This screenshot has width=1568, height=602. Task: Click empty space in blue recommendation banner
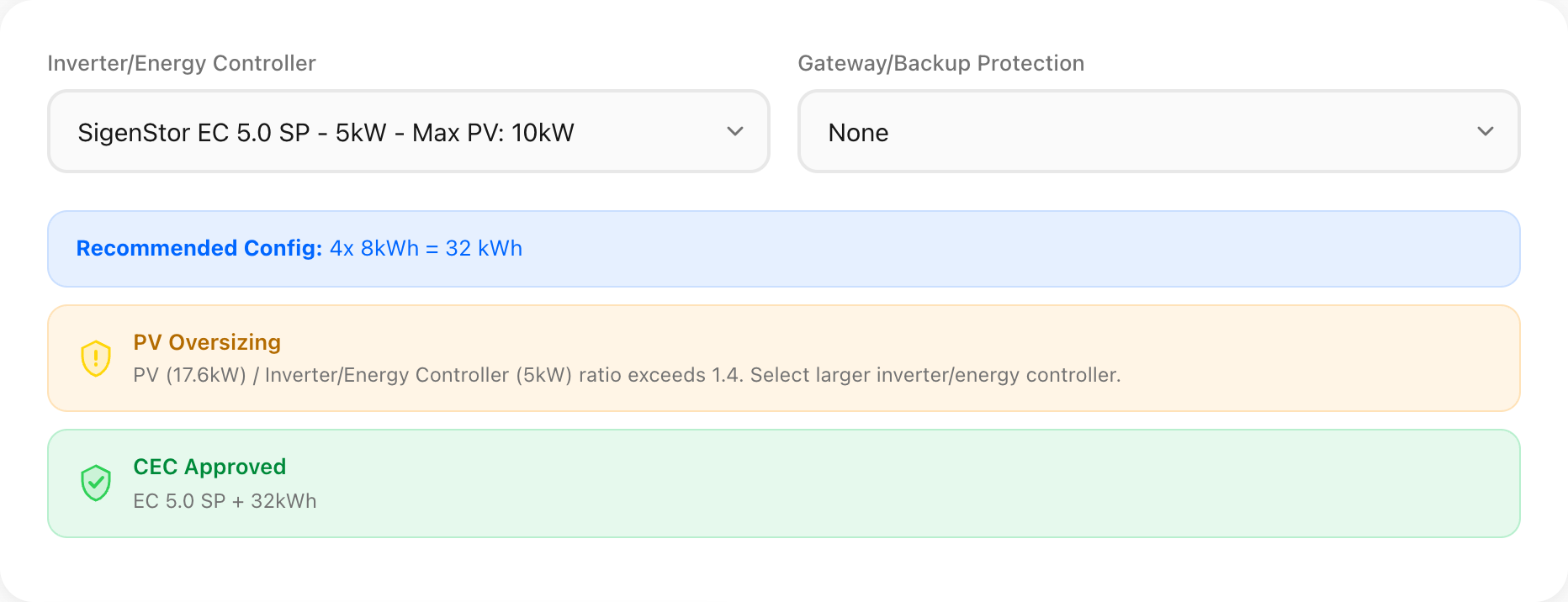click(1009, 249)
